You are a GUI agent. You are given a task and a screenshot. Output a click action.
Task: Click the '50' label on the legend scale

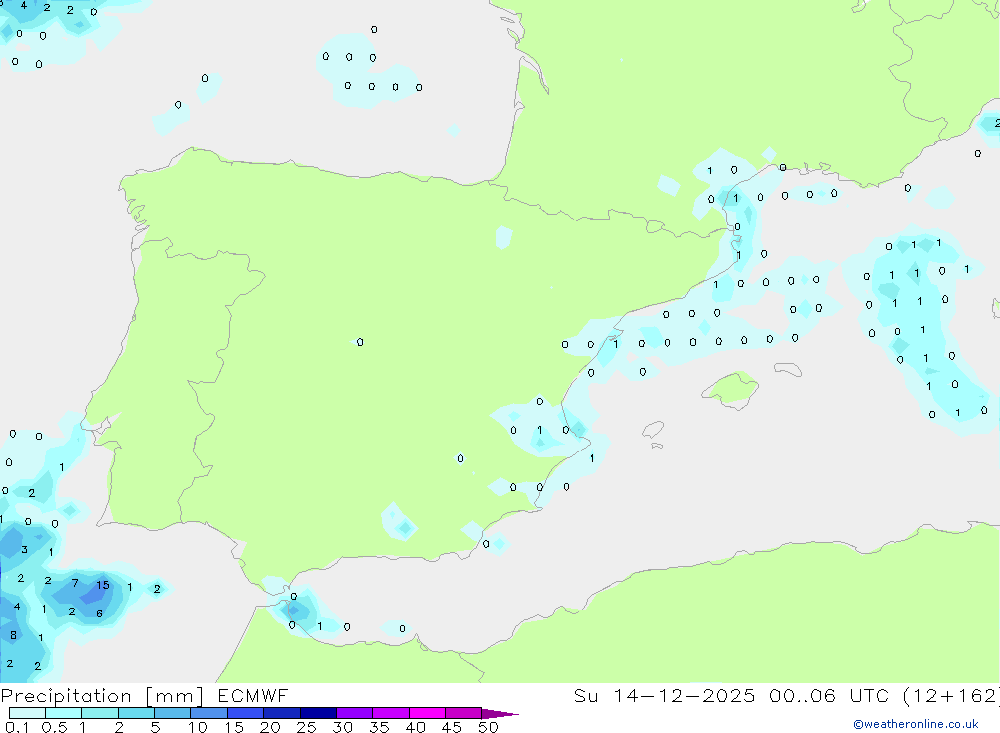click(488, 727)
